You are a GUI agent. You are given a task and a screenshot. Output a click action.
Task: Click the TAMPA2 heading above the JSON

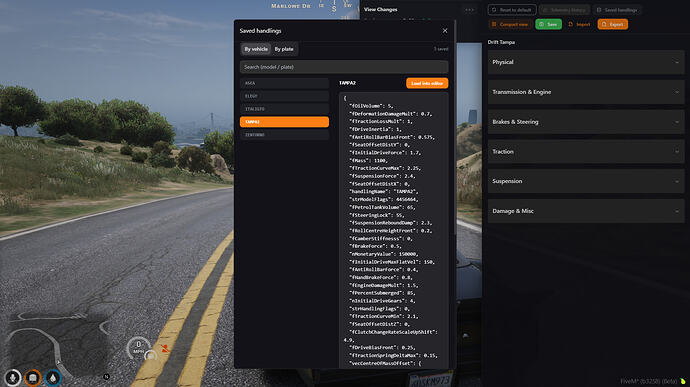[x=347, y=83]
